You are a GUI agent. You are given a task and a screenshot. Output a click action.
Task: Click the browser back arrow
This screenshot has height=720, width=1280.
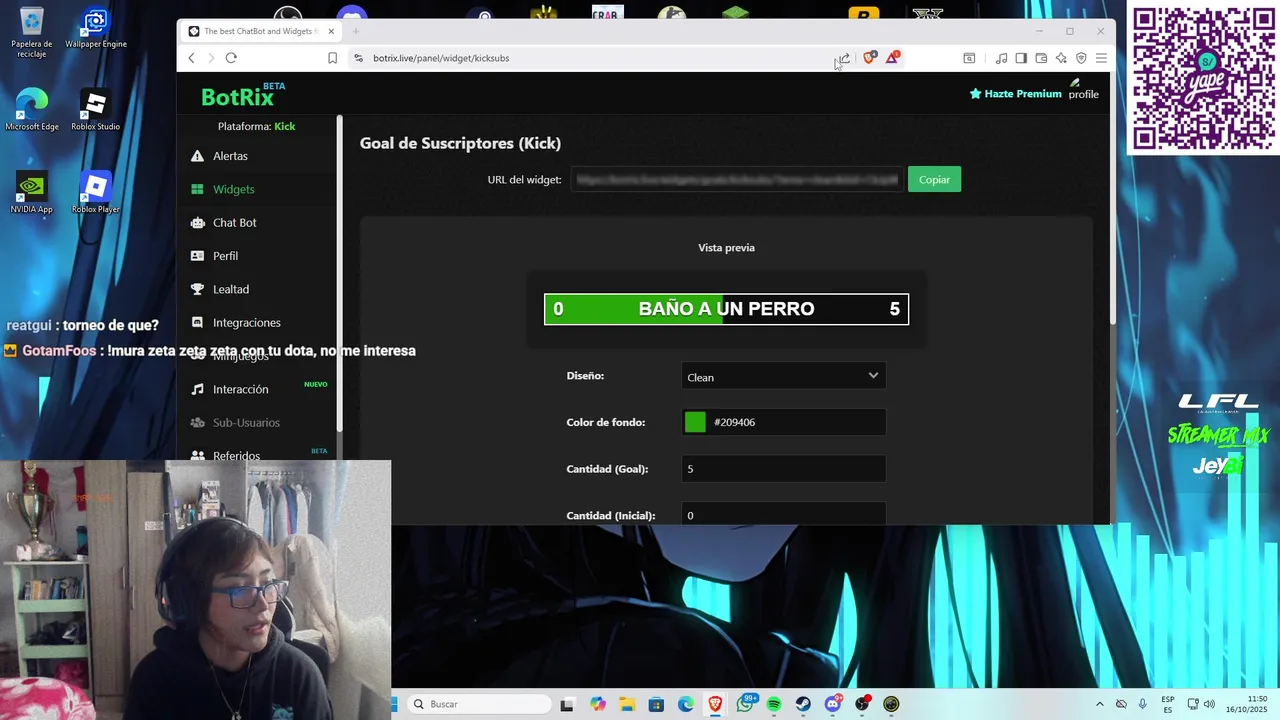pyautogui.click(x=191, y=58)
